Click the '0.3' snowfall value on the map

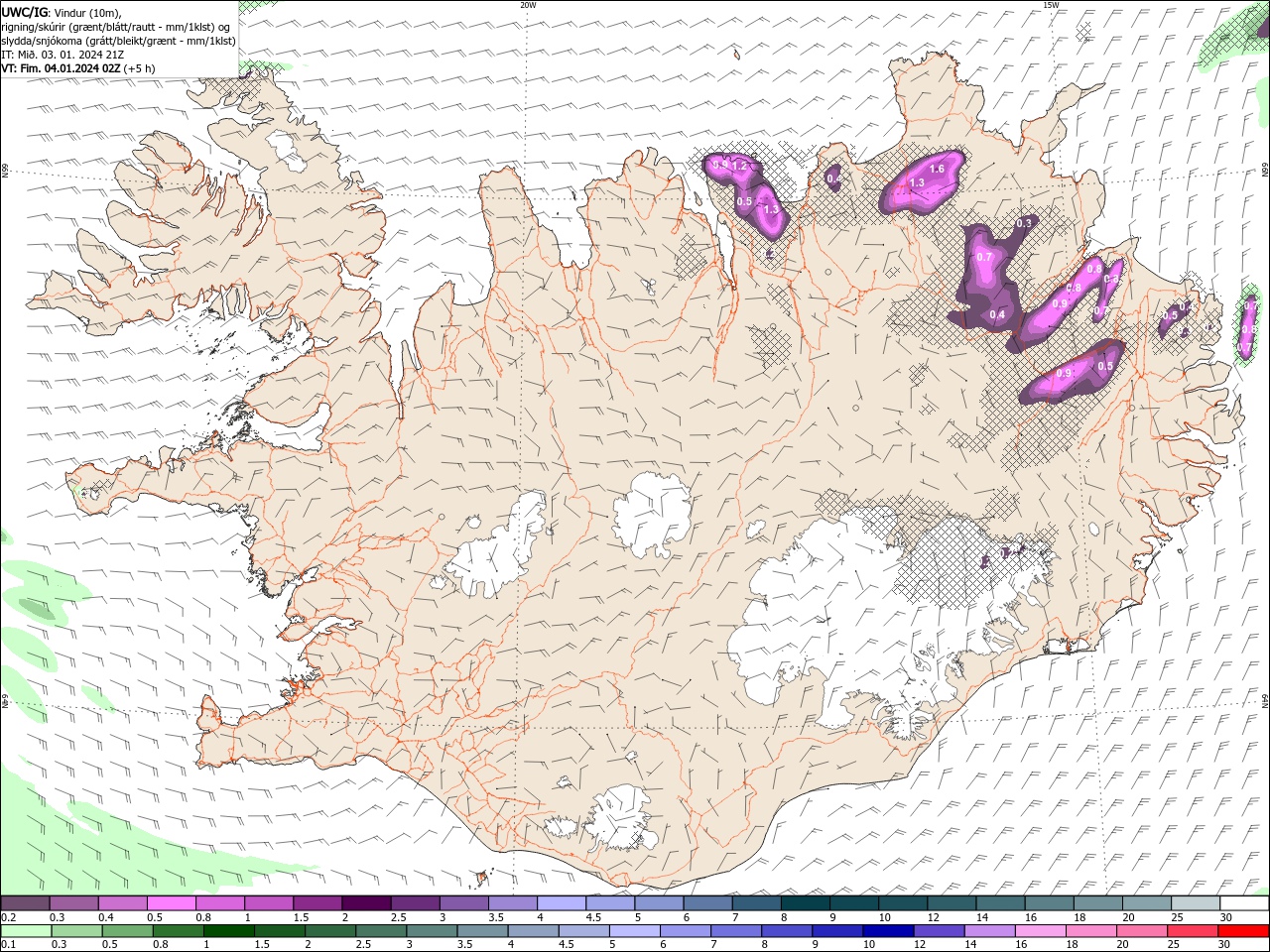(x=1024, y=223)
